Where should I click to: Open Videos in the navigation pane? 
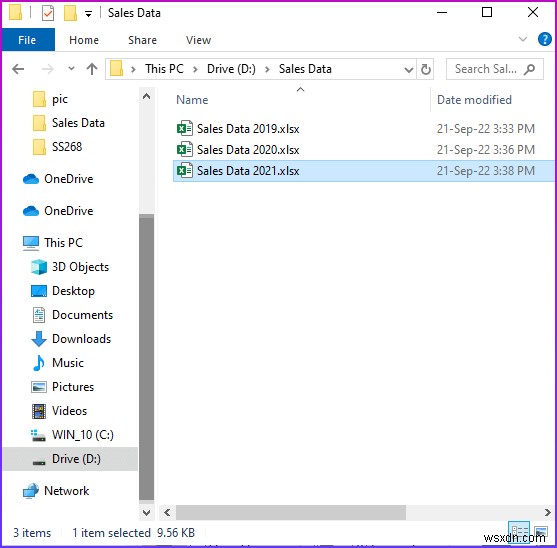click(69, 411)
